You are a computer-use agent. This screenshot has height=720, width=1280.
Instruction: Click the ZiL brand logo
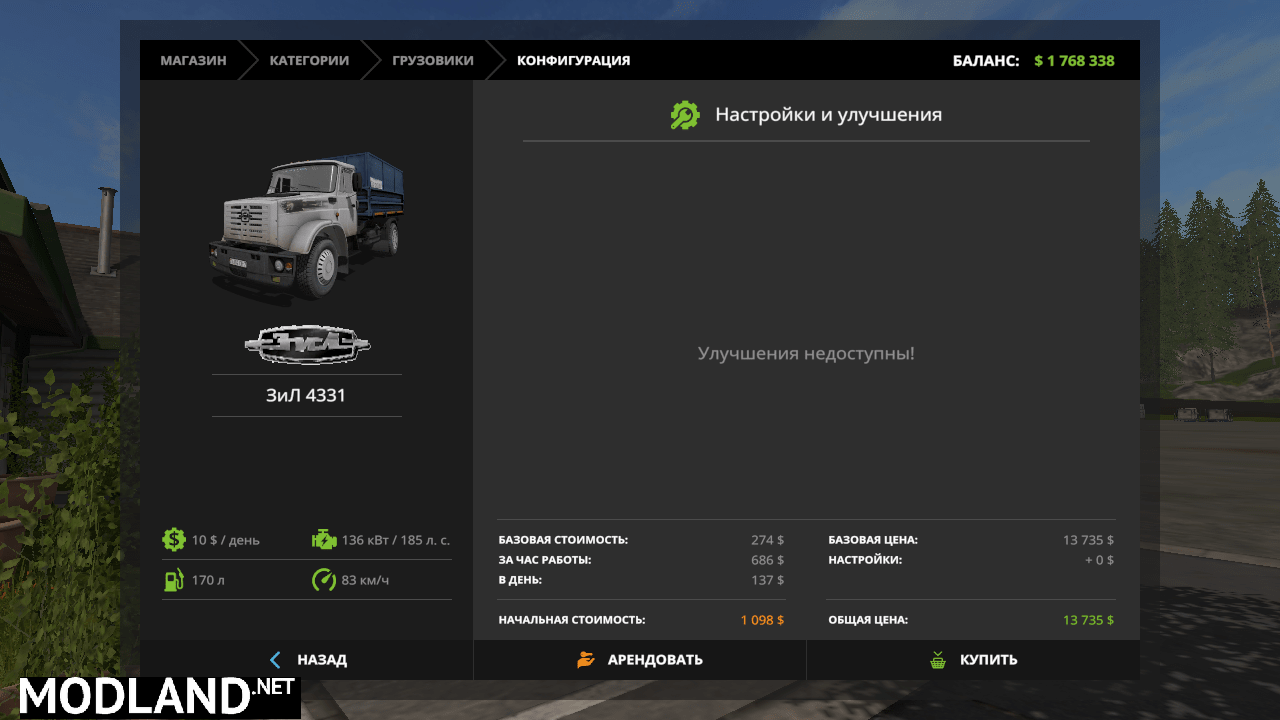307,345
